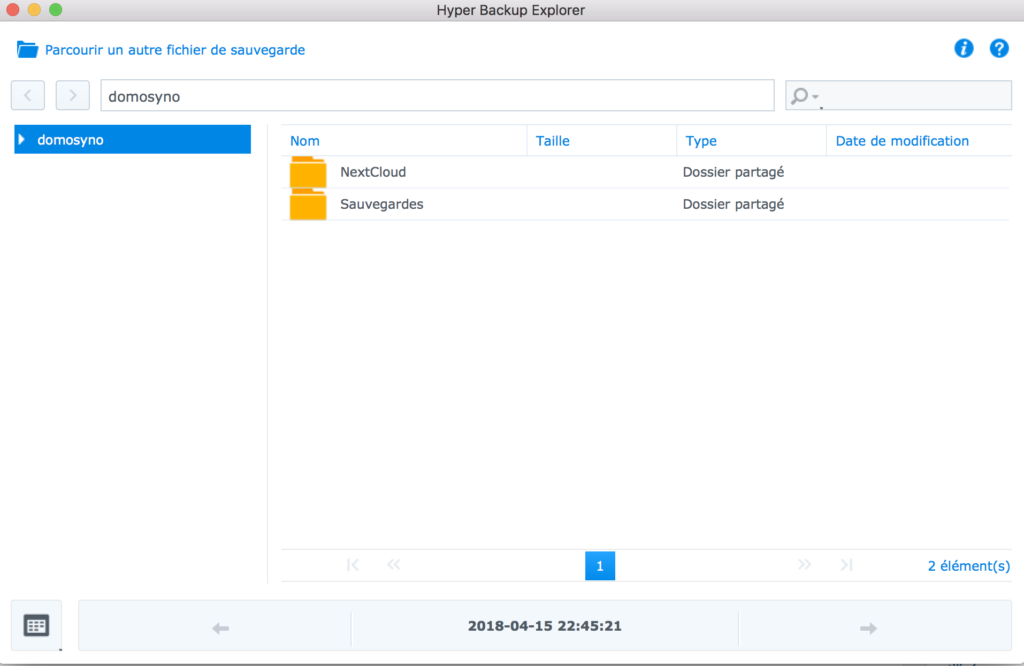Sort by Date de modification column

(x=902, y=141)
